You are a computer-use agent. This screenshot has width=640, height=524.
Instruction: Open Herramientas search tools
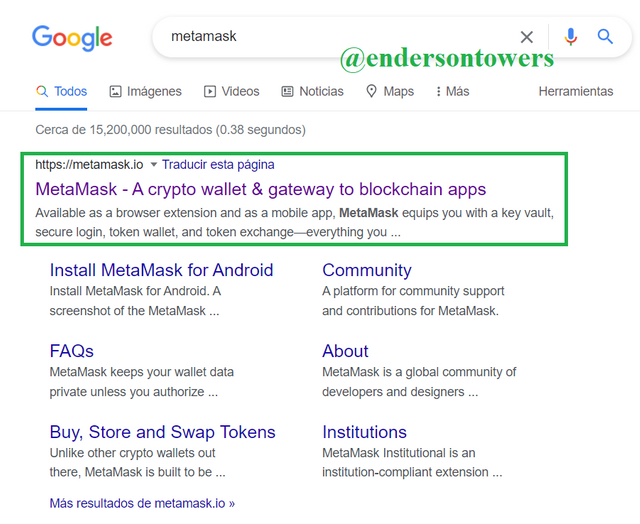[x=575, y=91]
